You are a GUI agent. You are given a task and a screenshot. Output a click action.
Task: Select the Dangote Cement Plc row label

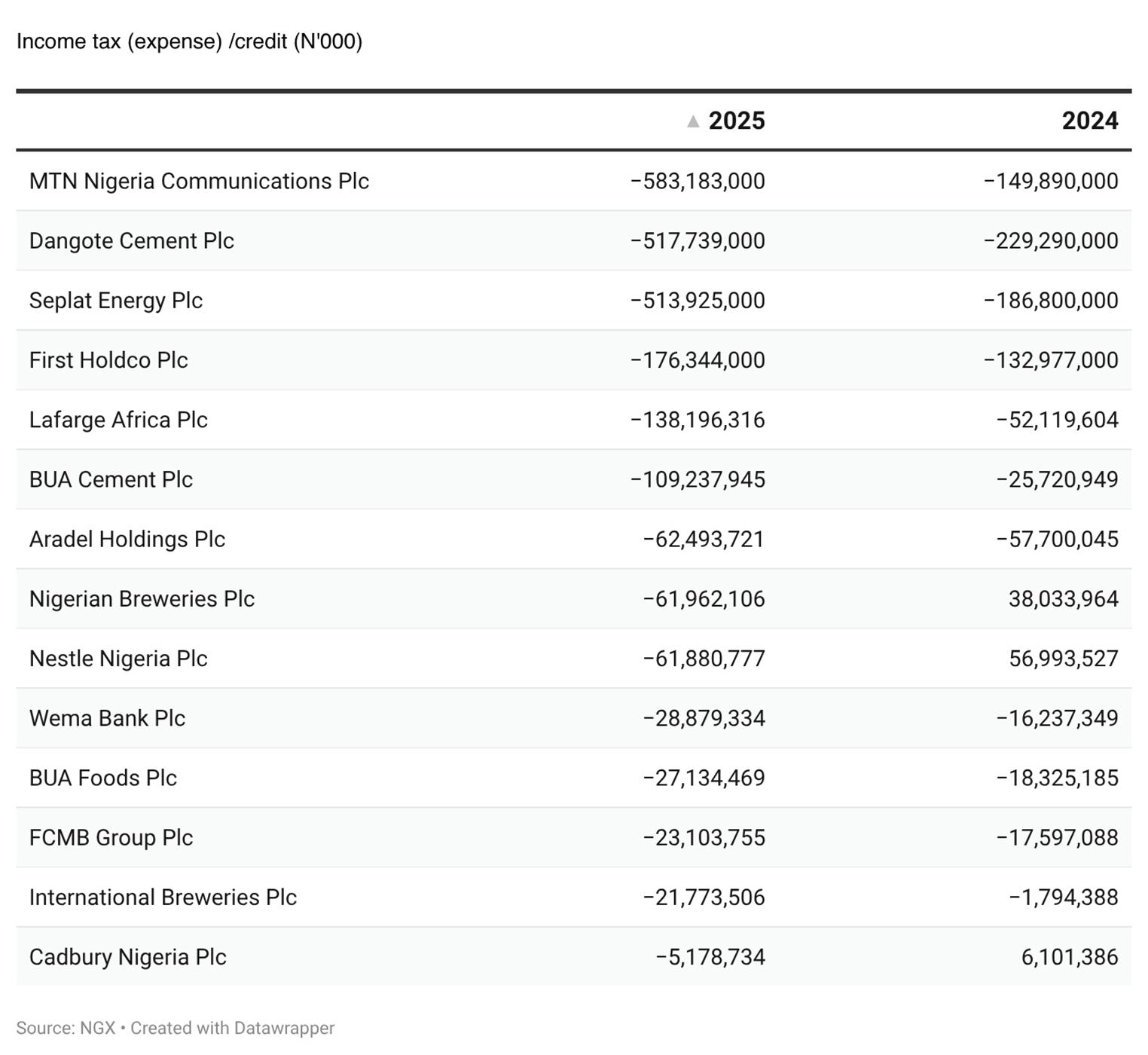(x=132, y=241)
